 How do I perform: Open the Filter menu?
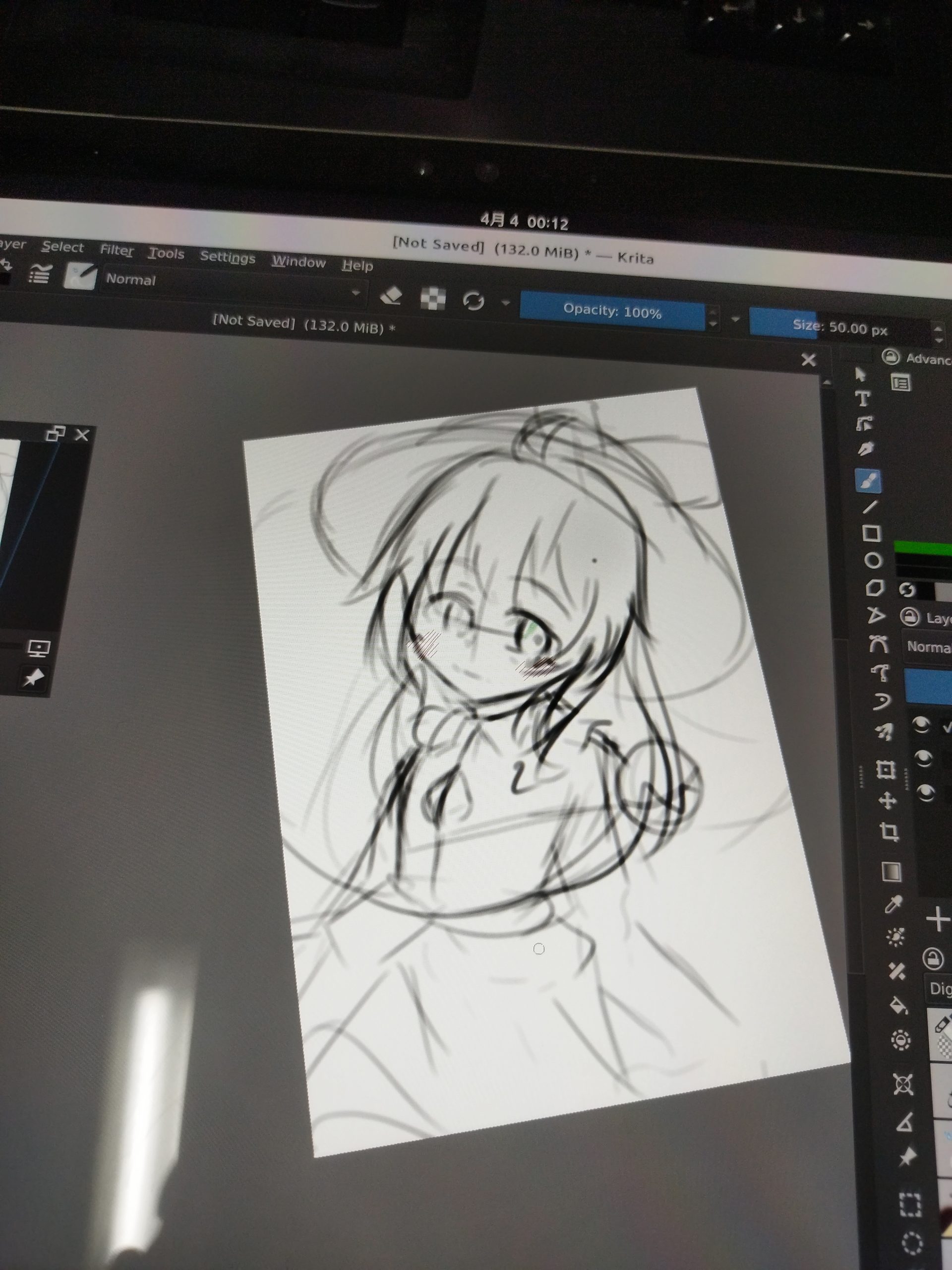pos(117,251)
